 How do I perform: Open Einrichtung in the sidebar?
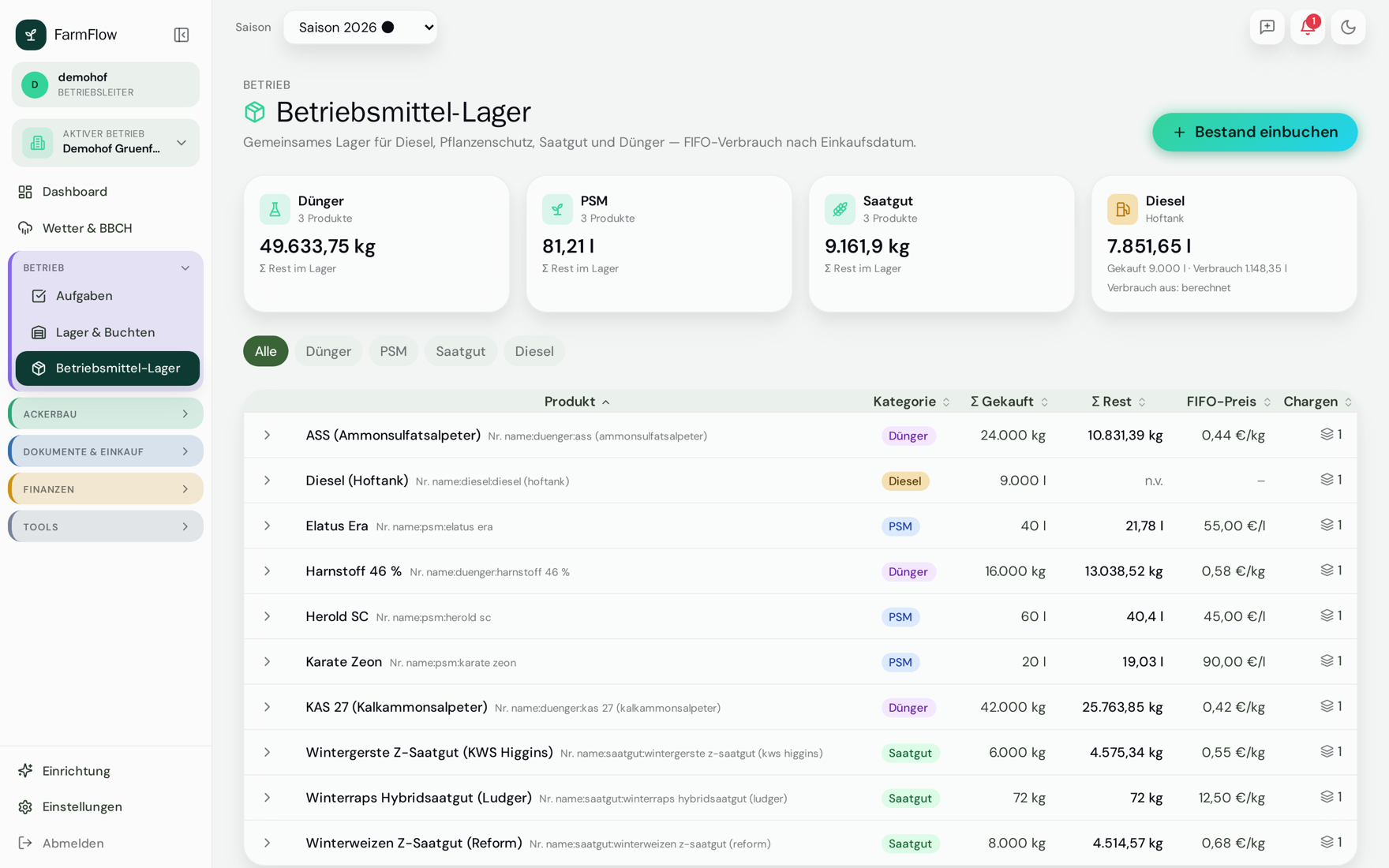[106, 771]
